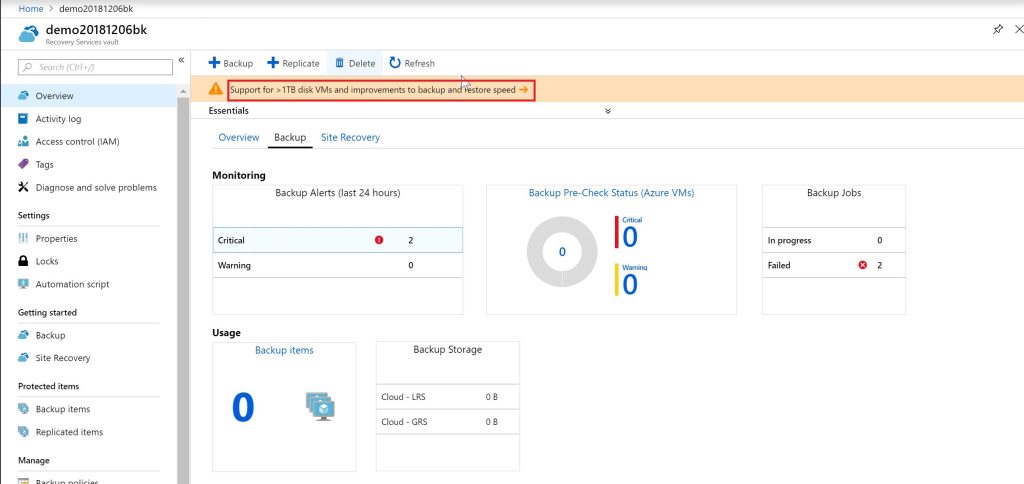Click the Critical backup alerts row

338,240
